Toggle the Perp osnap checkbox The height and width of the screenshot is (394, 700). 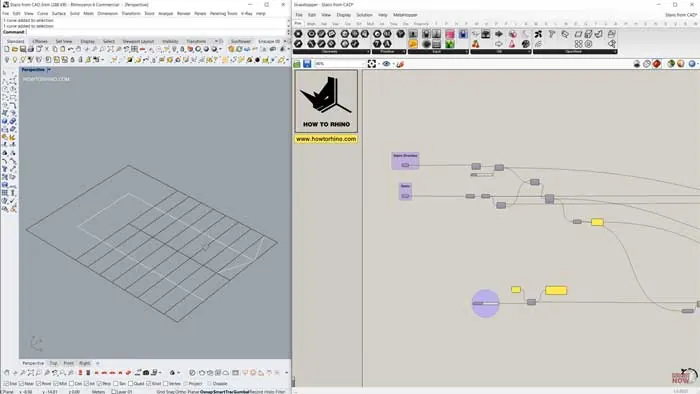100,384
